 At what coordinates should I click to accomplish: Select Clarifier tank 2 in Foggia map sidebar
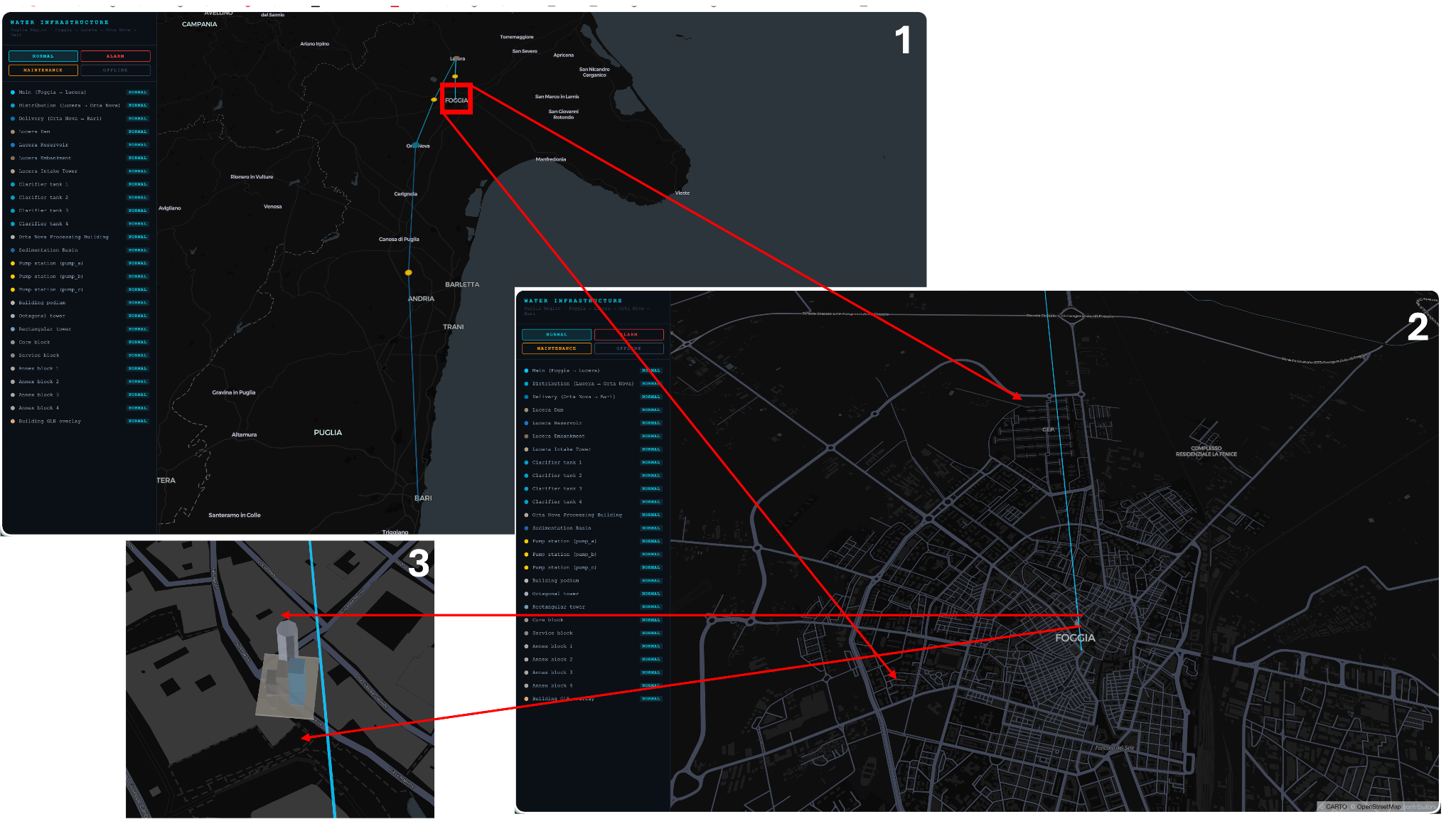[x=592, y=476]
